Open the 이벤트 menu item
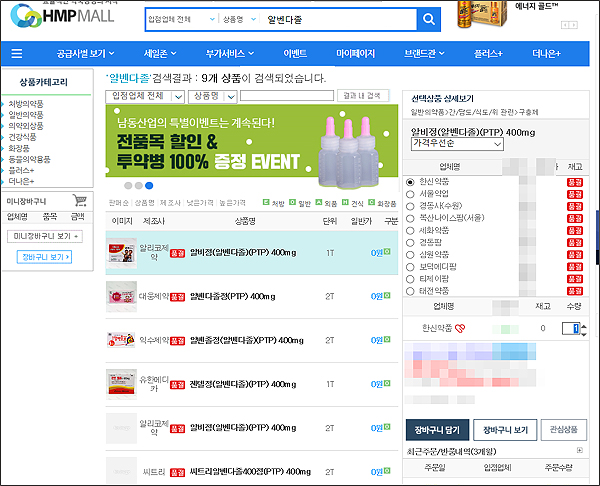 coord(295,54)
